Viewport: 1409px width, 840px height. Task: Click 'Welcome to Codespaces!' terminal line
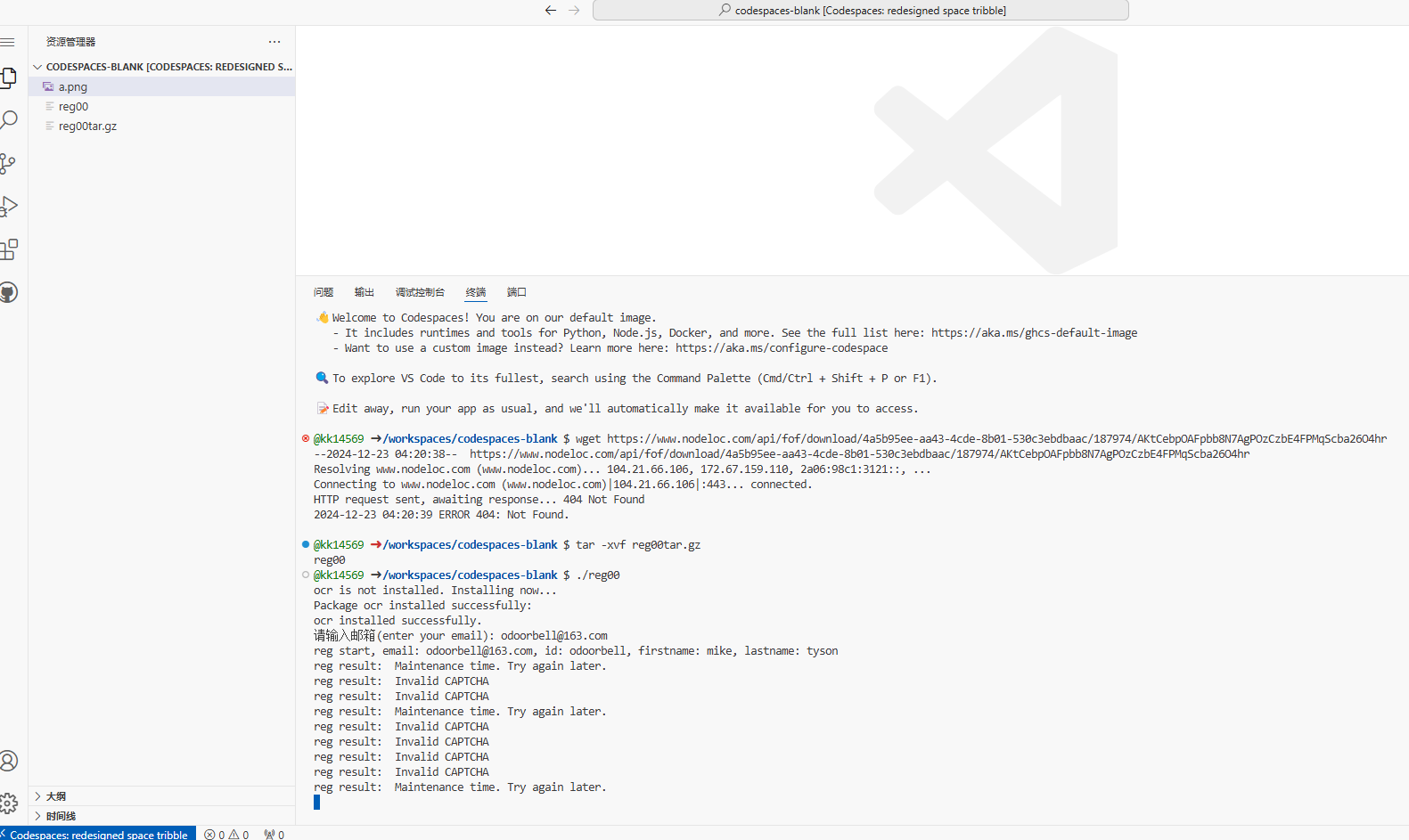486,318
